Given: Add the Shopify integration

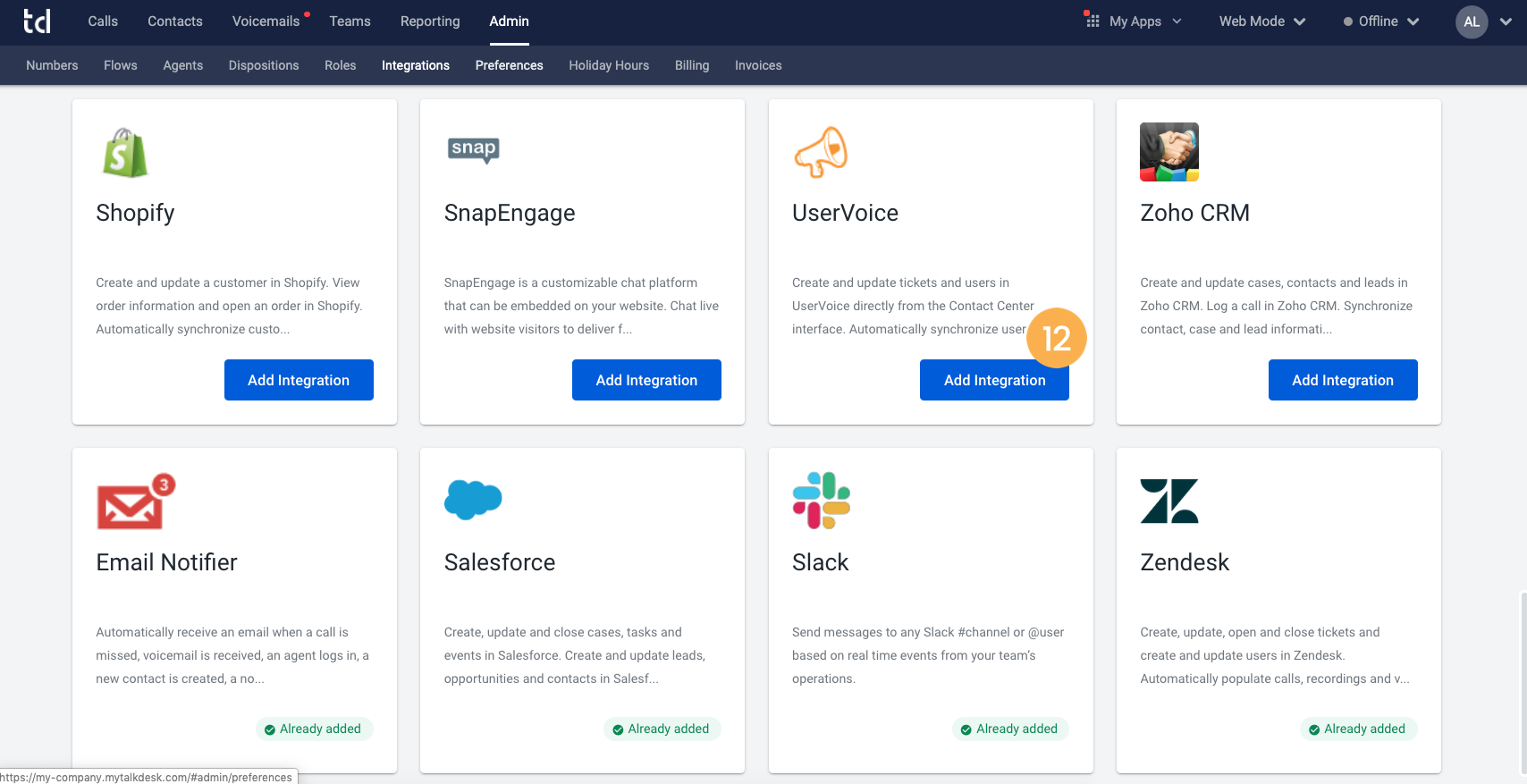Looking at the screenshot, I should 299,380.
